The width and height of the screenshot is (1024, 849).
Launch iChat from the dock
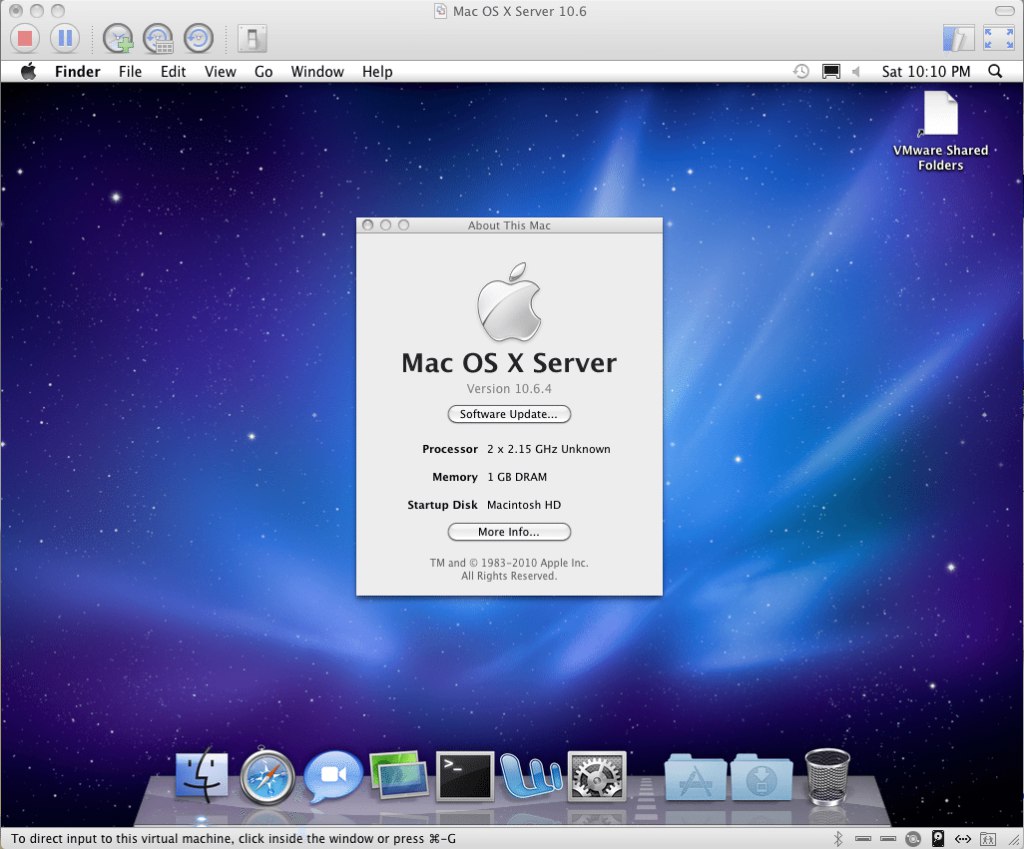[x=334, y=775]
